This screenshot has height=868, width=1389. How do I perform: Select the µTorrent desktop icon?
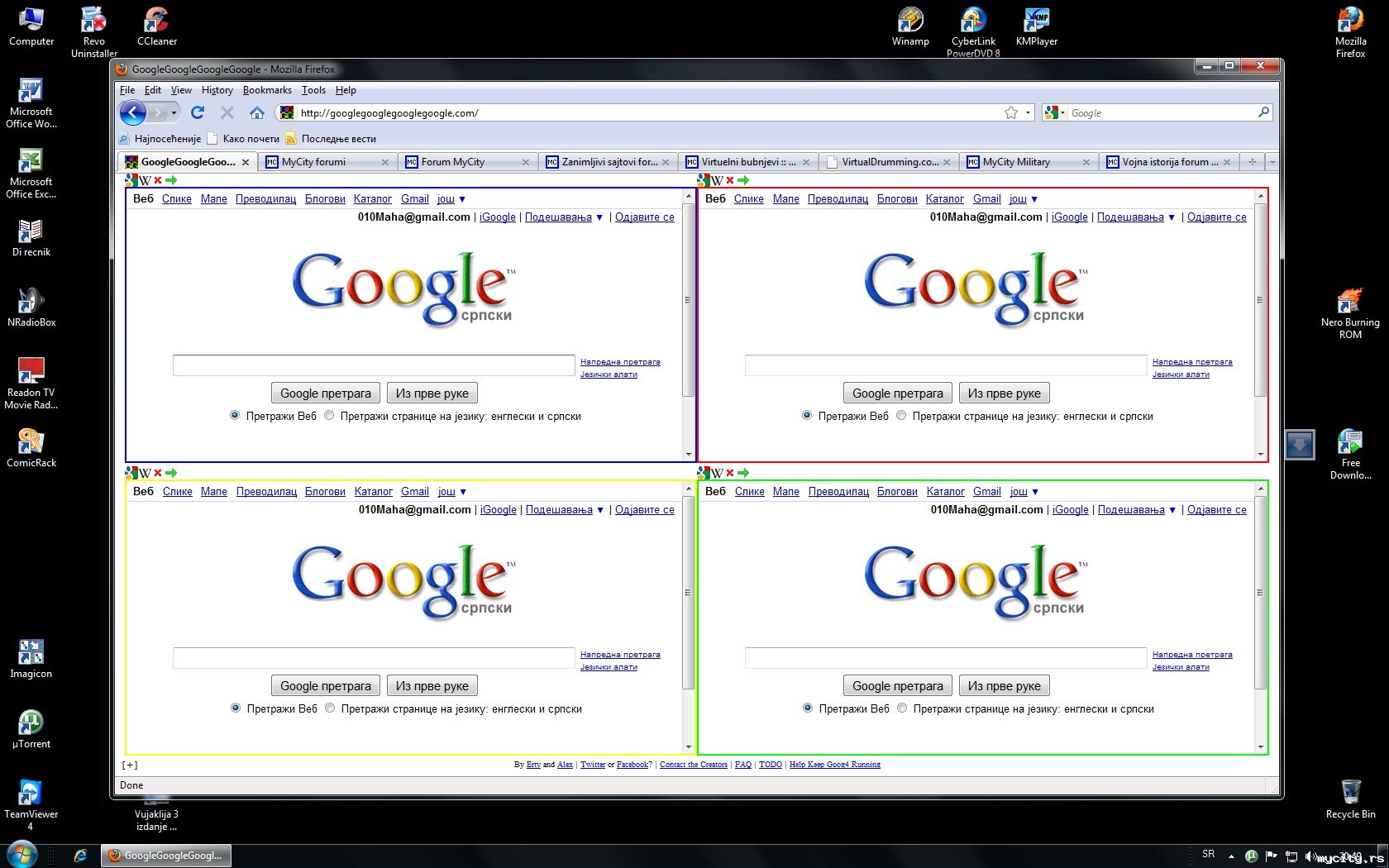click(x=31, y=729)
